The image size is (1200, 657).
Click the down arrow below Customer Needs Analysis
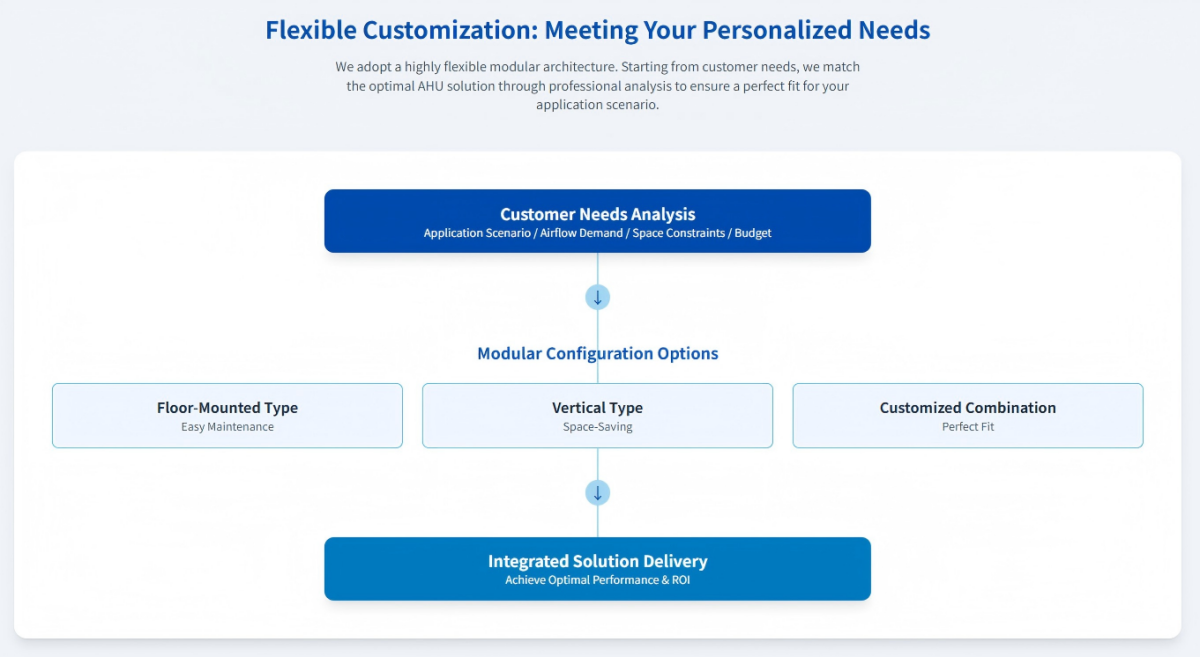[598, 297]
